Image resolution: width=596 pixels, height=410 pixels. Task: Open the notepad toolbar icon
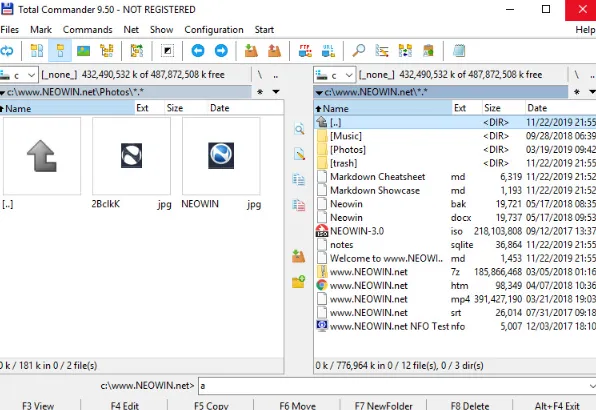tap(459, 51)
